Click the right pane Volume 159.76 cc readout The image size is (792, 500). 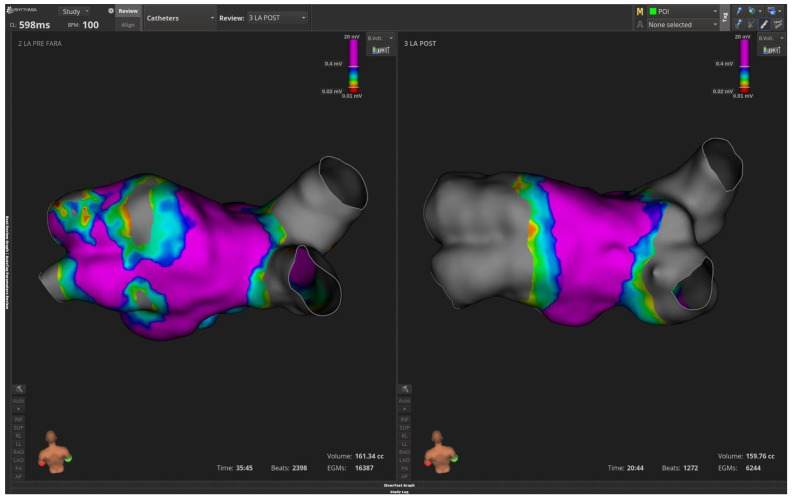pos(746,456)
